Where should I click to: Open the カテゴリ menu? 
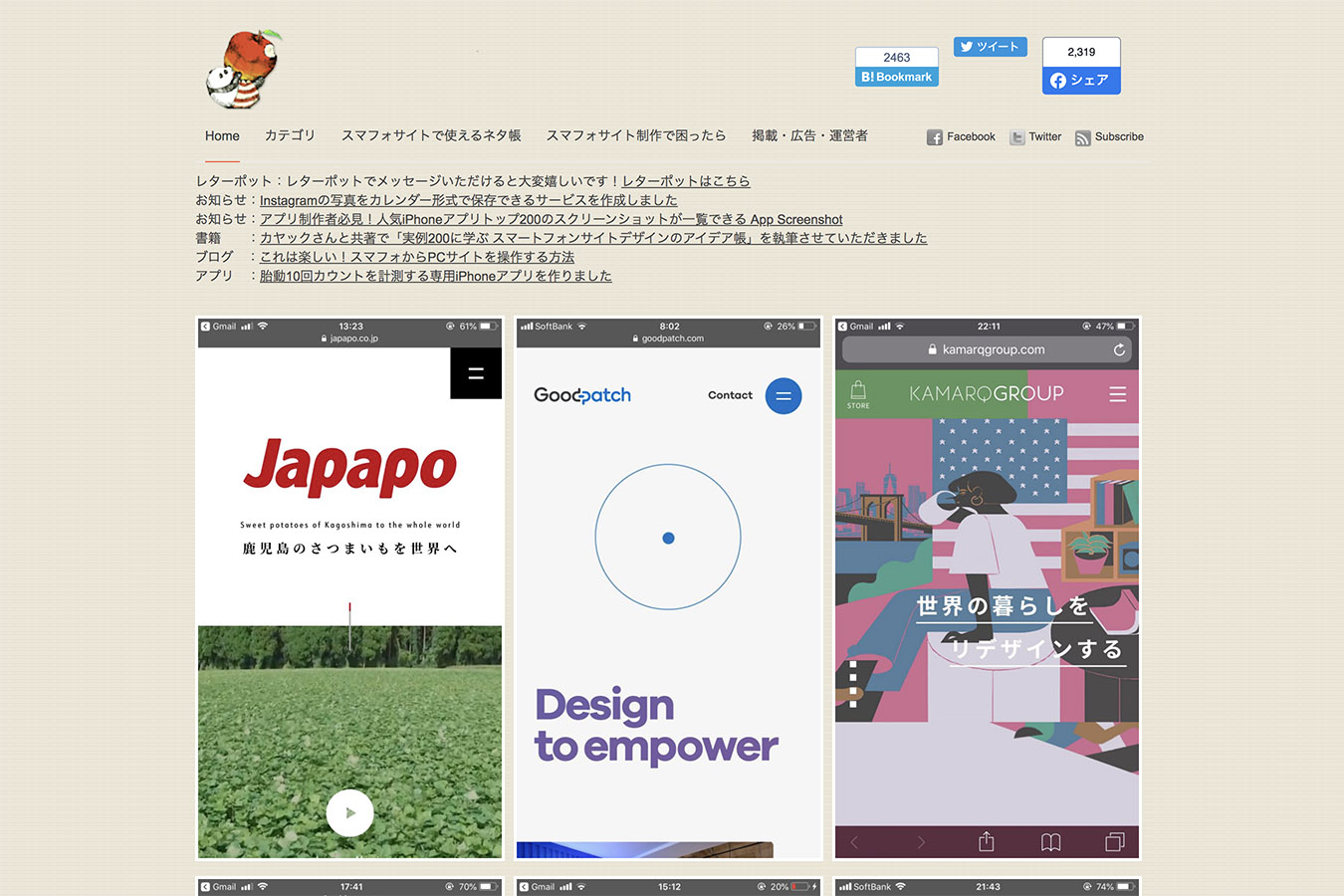click(x=290, y=136)
